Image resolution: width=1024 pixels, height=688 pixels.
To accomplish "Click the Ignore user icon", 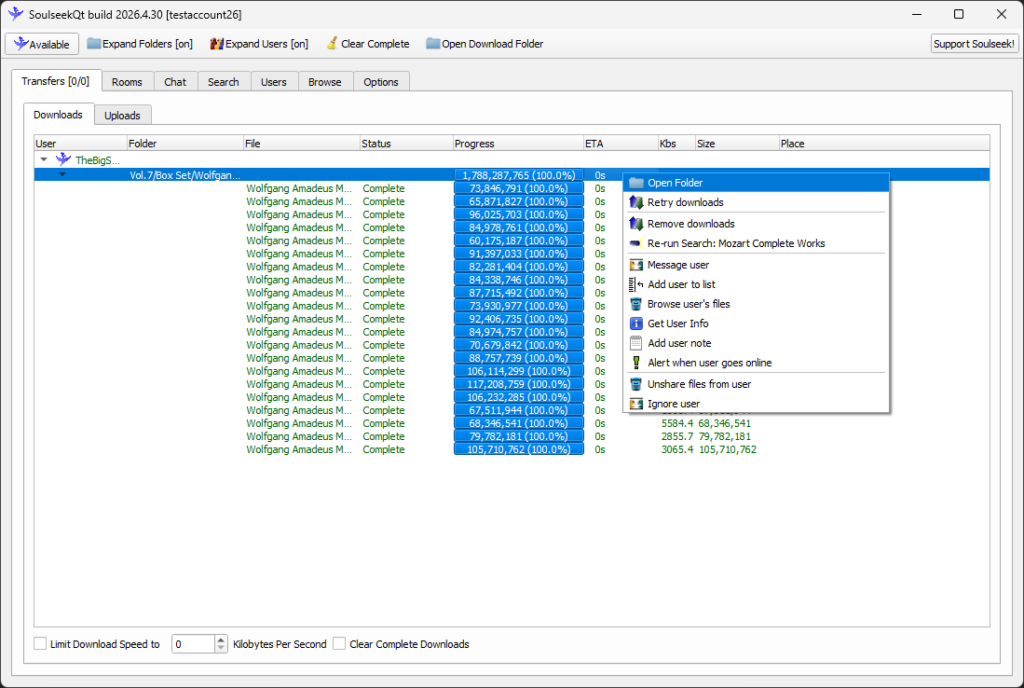I will tap(636, 404).
